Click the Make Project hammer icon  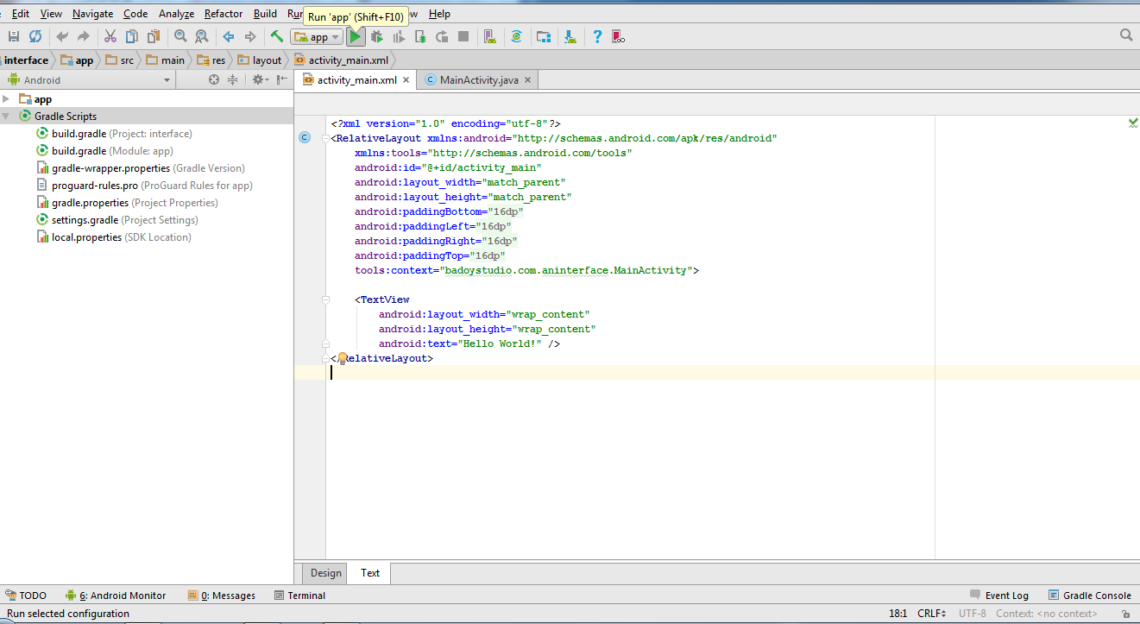pyautogui.click(x=277, y=37)
